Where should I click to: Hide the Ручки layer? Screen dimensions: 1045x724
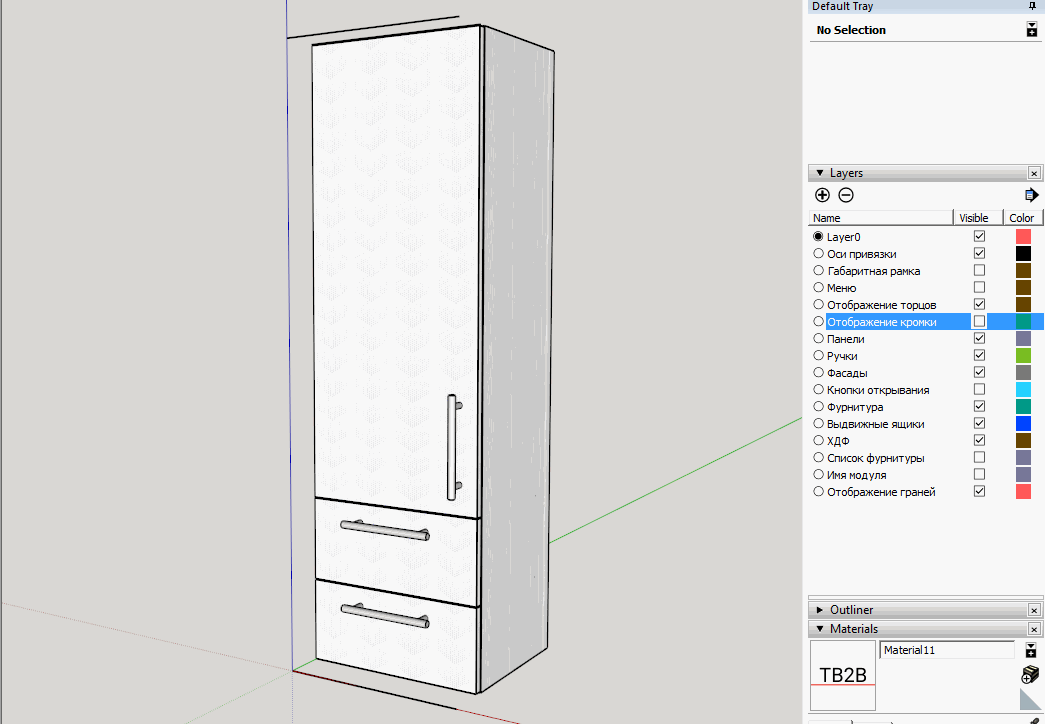(979, 356)
